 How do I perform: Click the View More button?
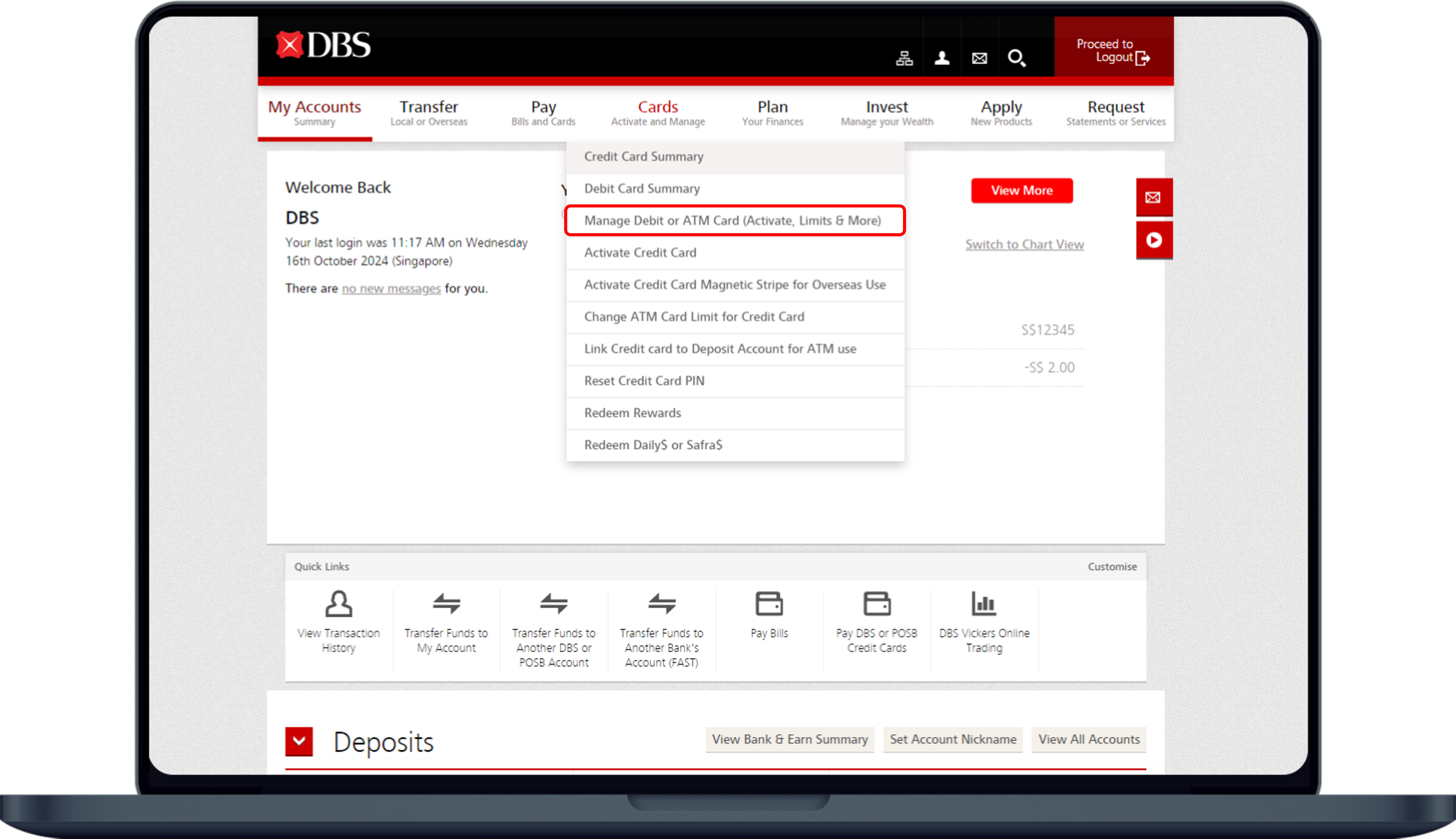[x=1022, y=191]
